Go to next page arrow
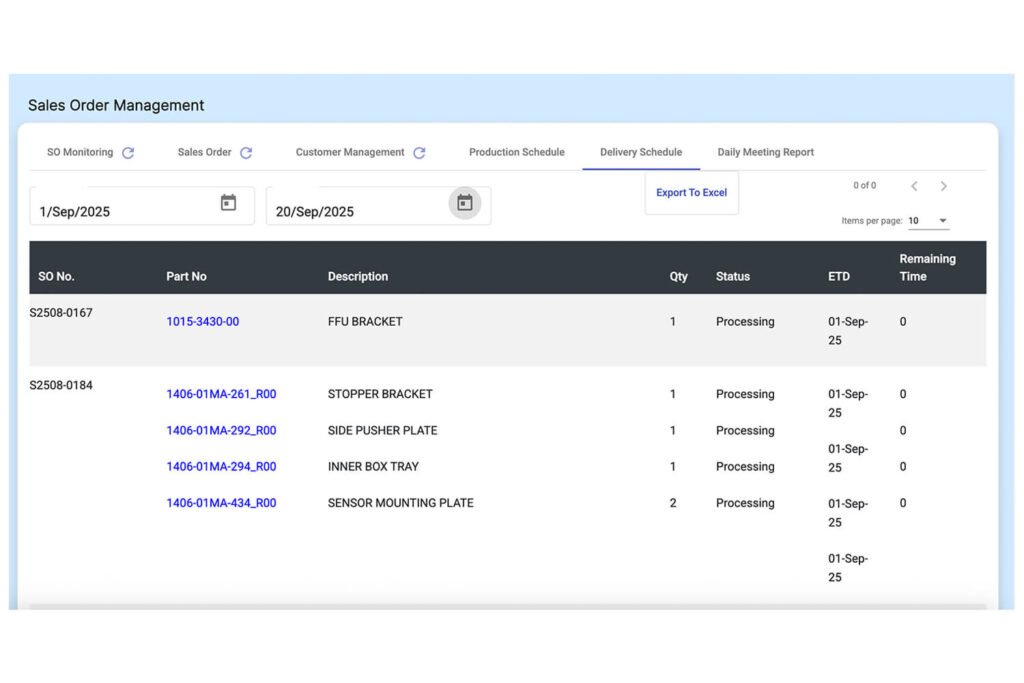Image resolution: width=1024 pixels, height=683 pixels. [x=943, y=186]
